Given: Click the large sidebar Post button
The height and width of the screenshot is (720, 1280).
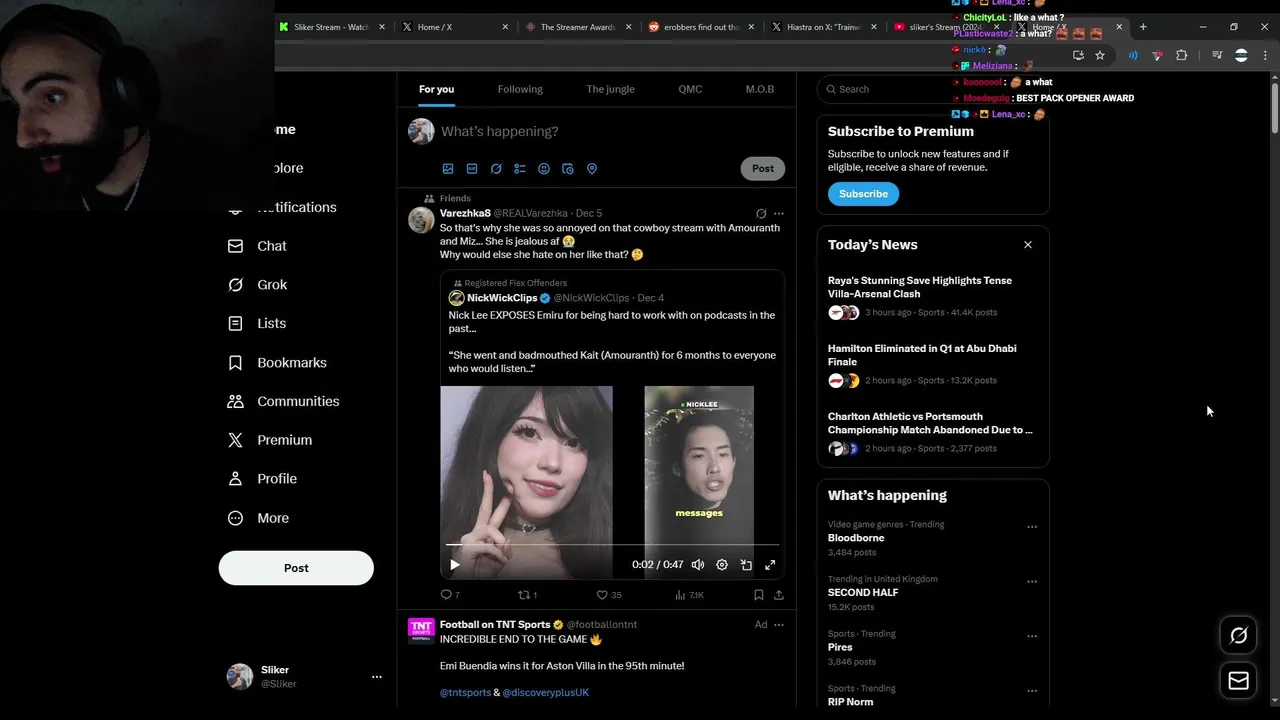Looking at the screenshot, I should coord(296,568).
